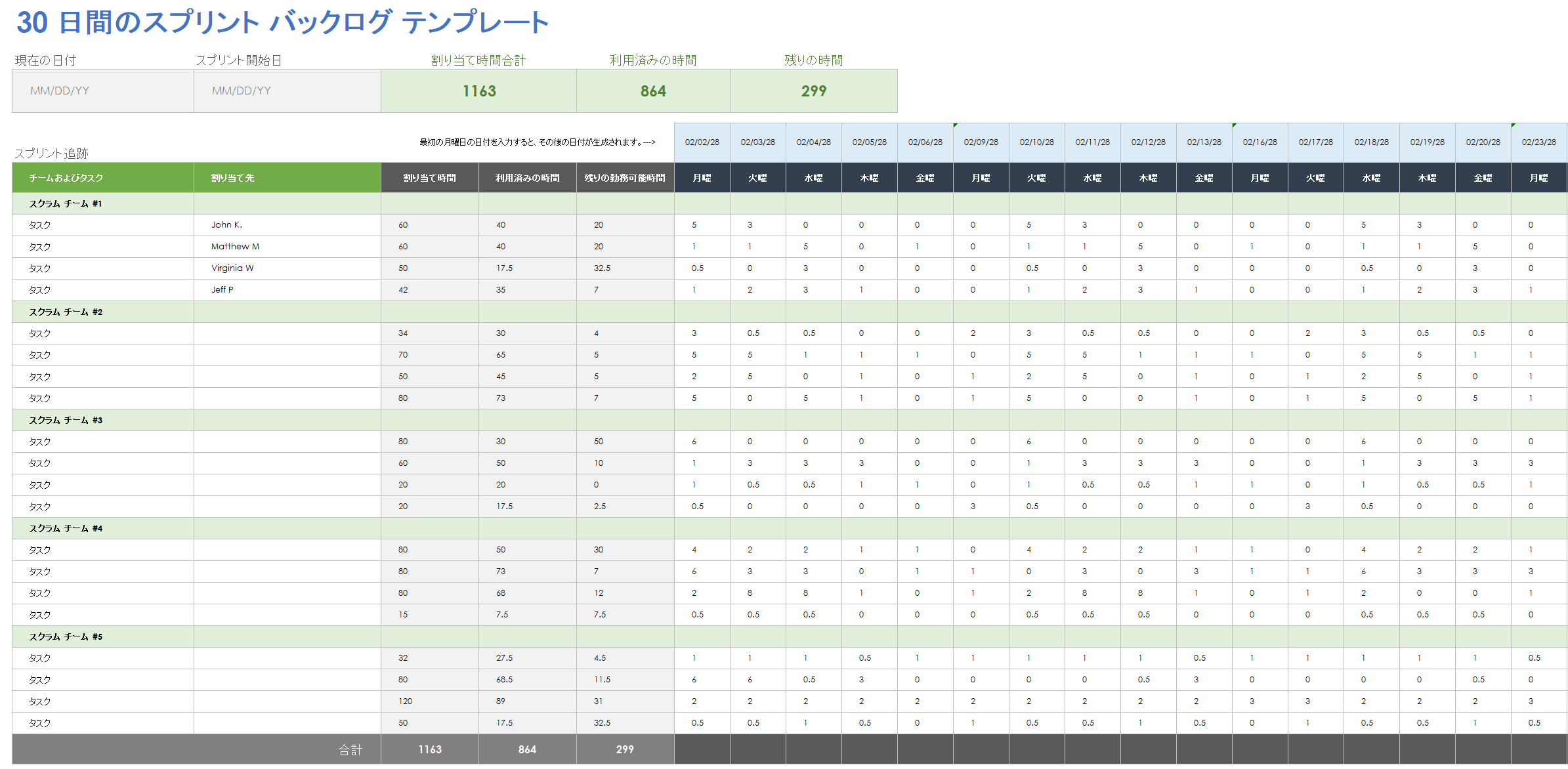Select the date header 02/18/28

(1372, 142)
